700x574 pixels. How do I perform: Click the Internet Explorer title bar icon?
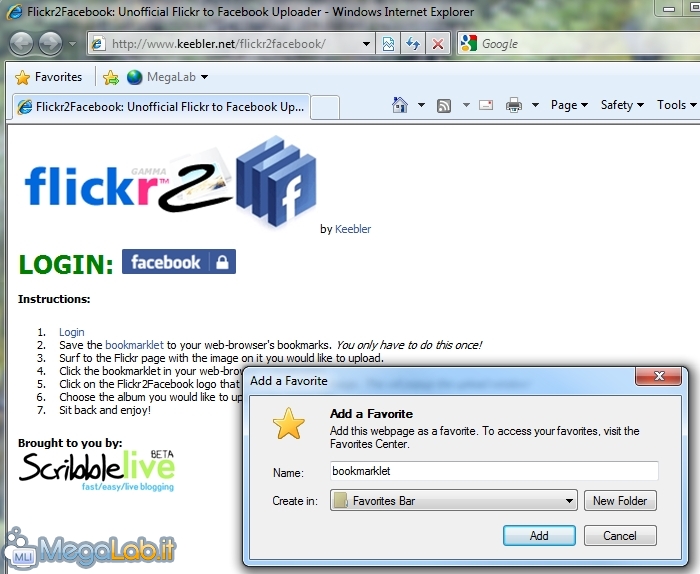click(15, 12)
